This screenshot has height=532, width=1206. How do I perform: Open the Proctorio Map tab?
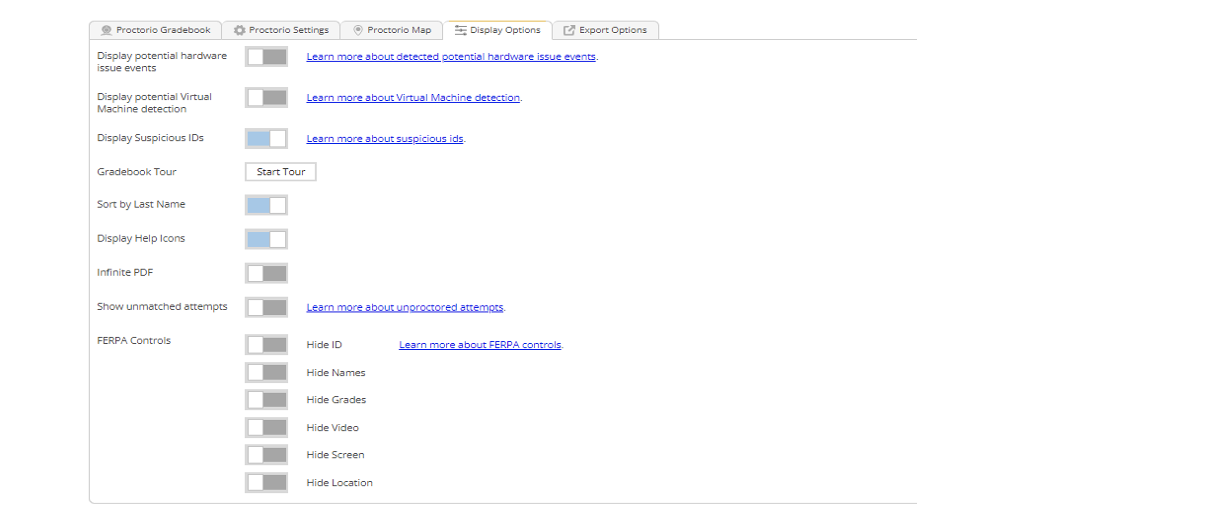[391, 30]
